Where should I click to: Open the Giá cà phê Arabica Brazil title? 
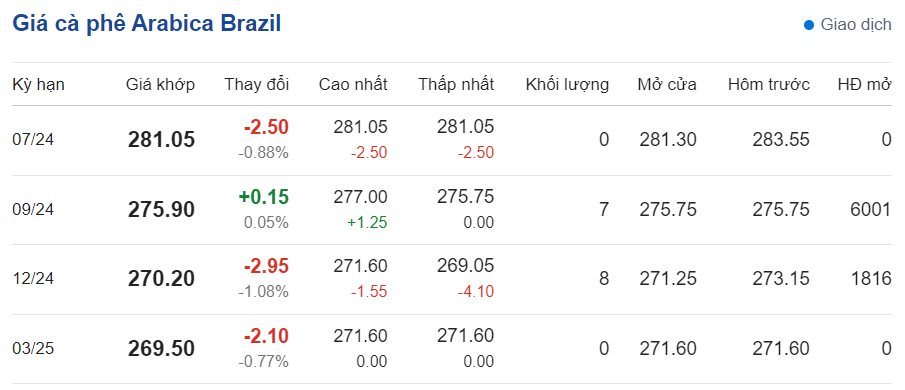click(147, 24)
